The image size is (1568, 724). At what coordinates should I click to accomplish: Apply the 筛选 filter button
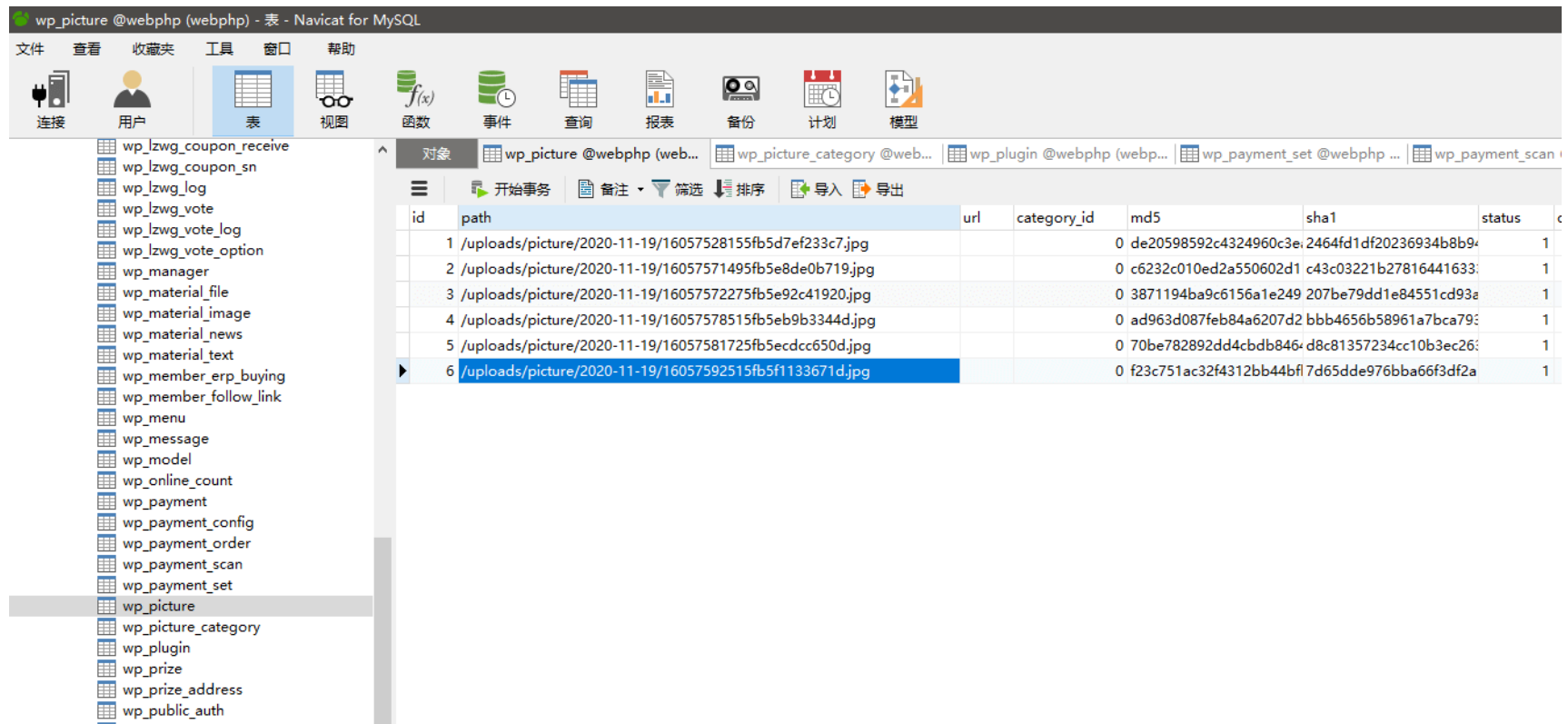coord(678,189)
